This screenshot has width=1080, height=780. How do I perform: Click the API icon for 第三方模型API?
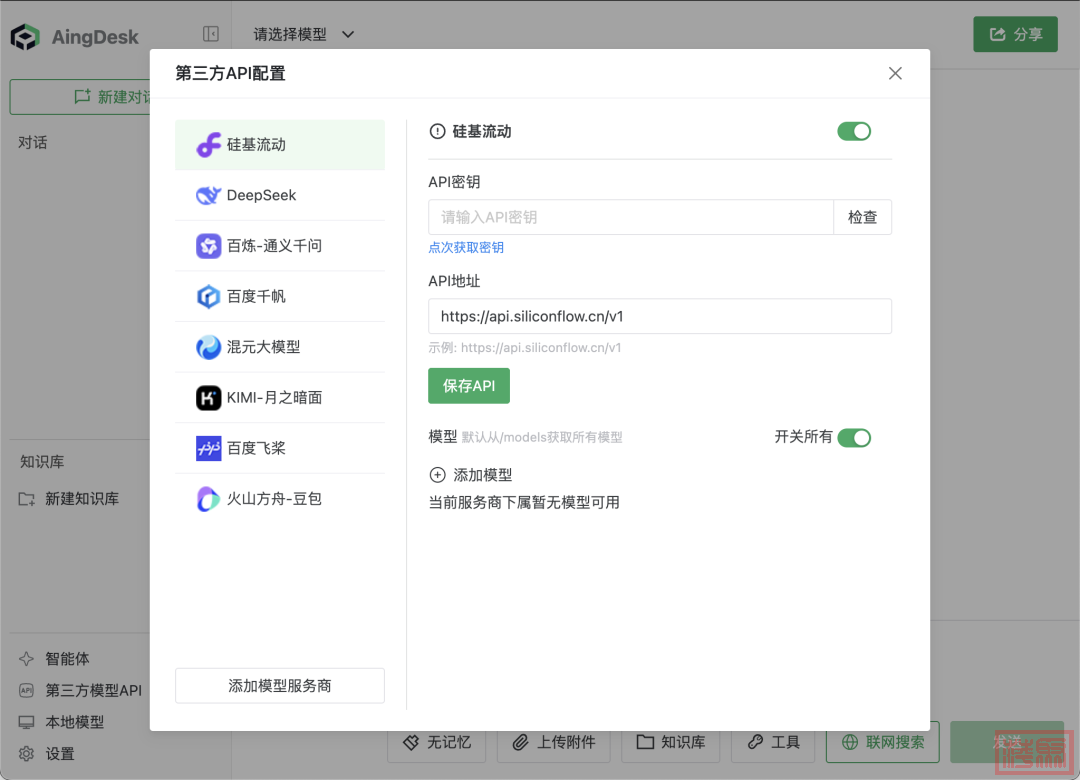(x=26, y=690)
